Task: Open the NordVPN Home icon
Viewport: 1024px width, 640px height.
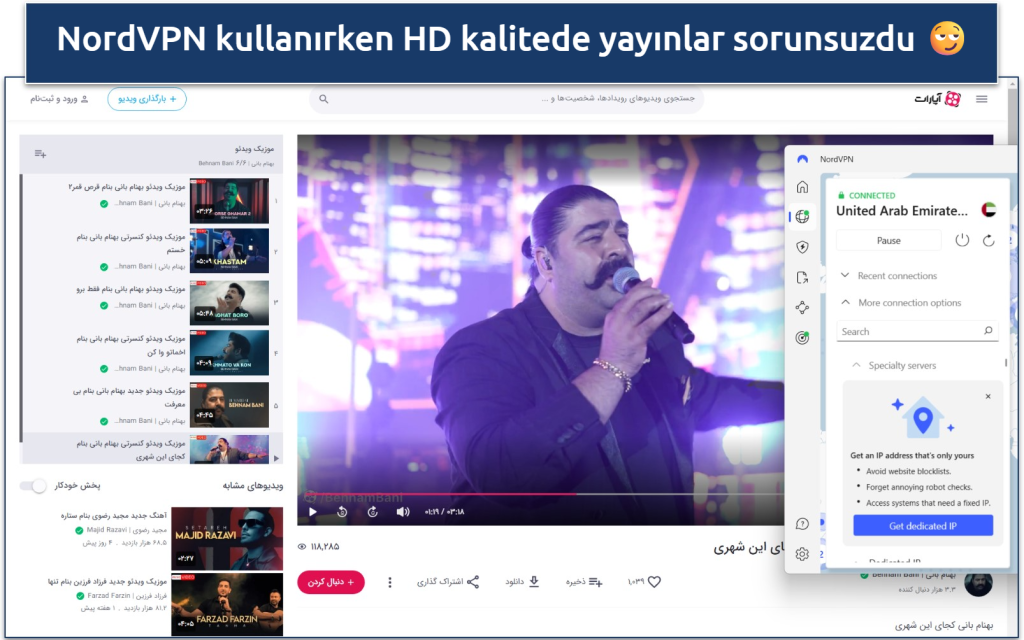Action: (802, 187)
